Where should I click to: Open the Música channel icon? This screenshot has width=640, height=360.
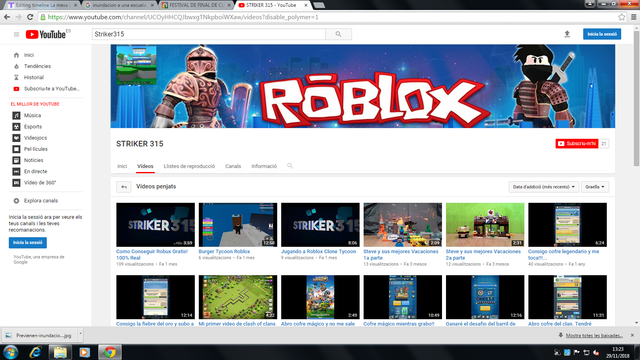(16, 116)
